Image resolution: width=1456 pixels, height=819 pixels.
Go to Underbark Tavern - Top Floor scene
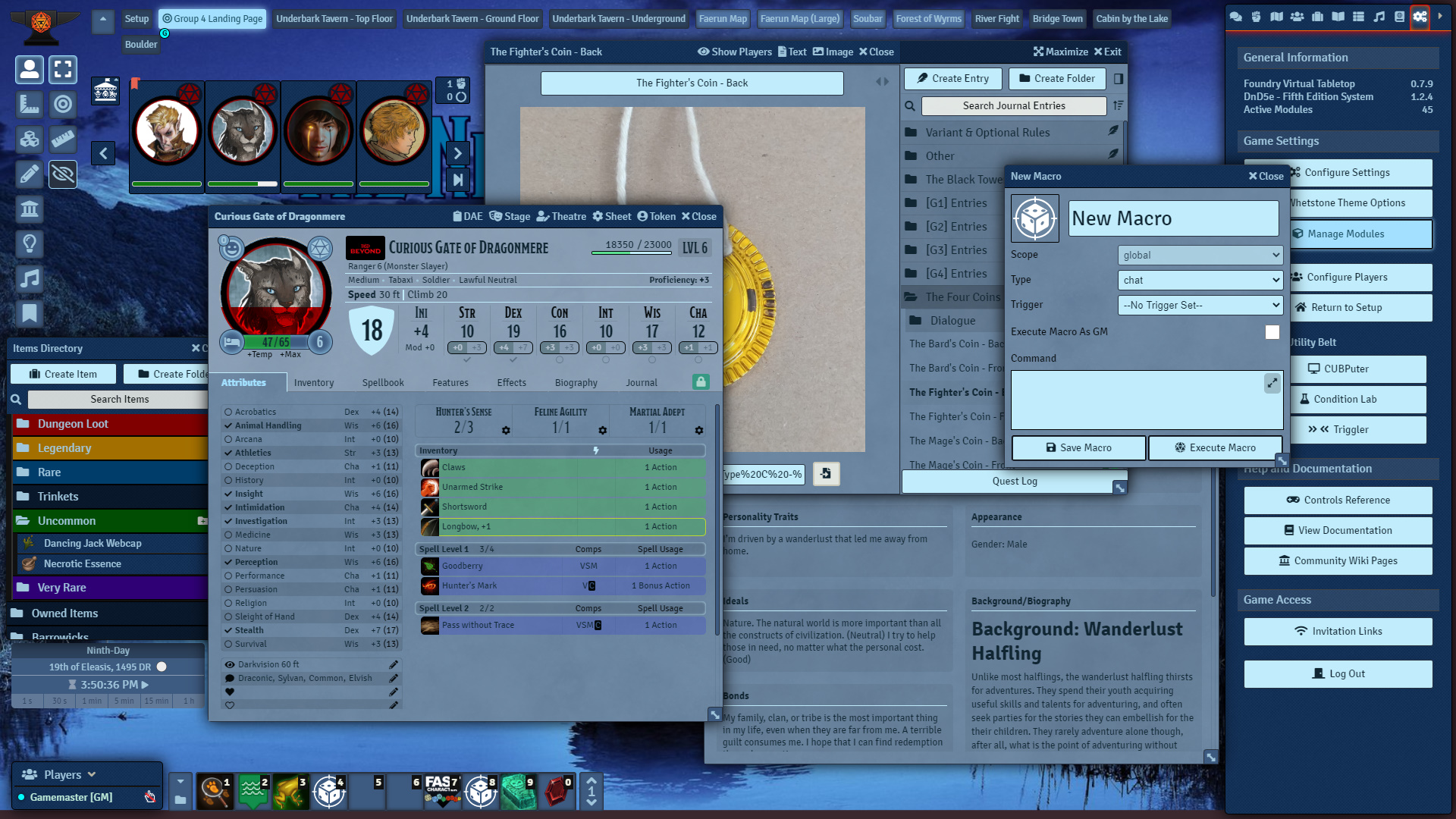point(334,19)
